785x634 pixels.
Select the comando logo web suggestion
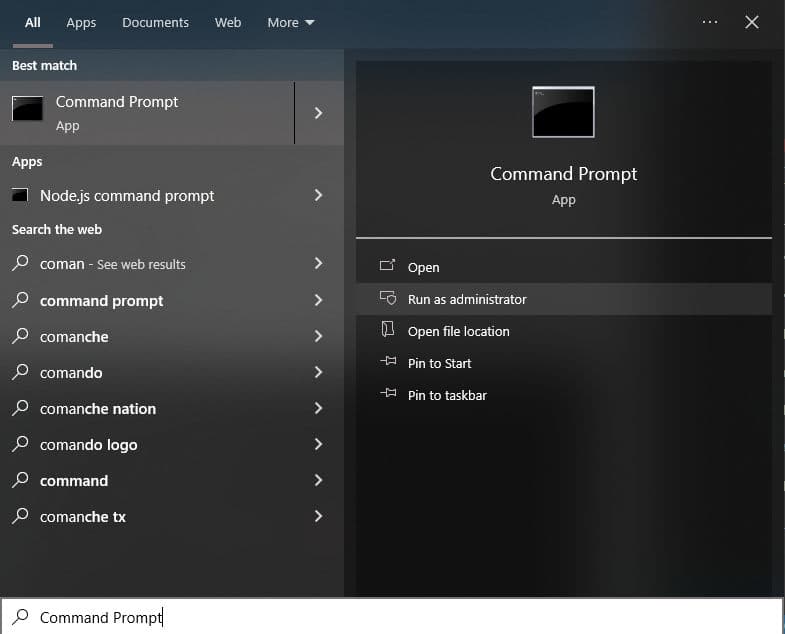point(89,445)
